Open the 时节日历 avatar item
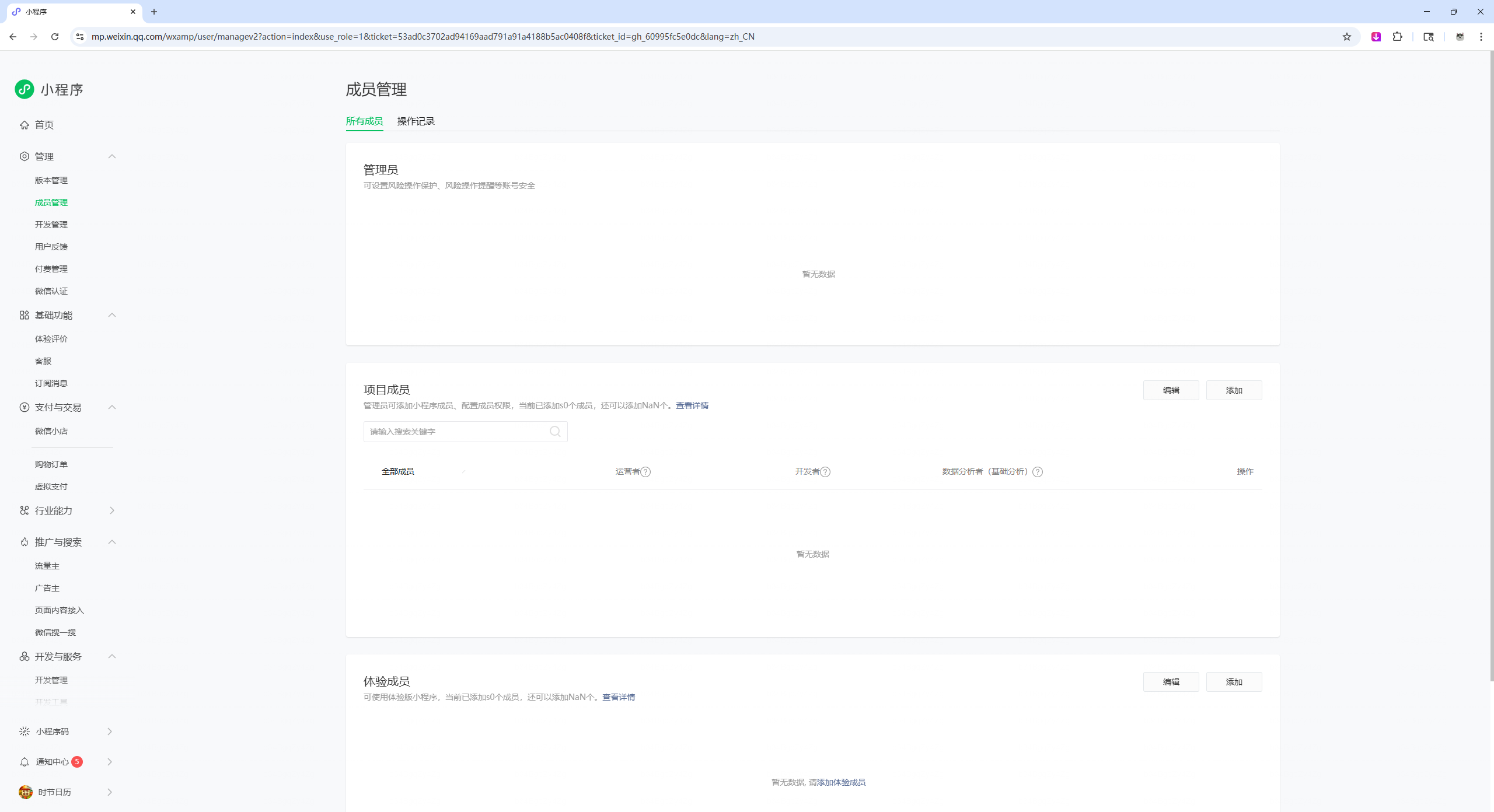This screenshot has height=812, width=1494. coord(54,792)
